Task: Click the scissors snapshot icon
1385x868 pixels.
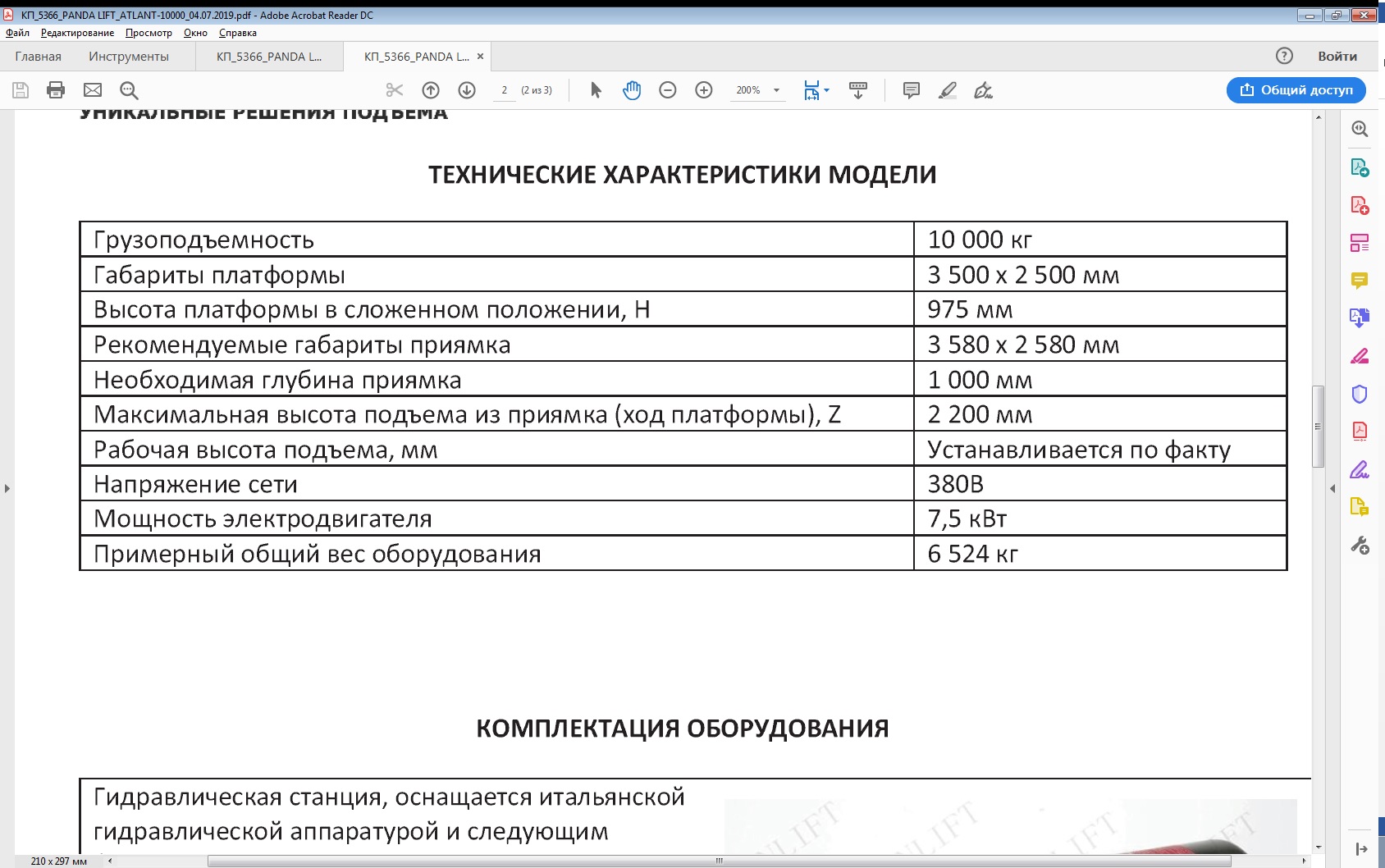Action: point(395,90)
